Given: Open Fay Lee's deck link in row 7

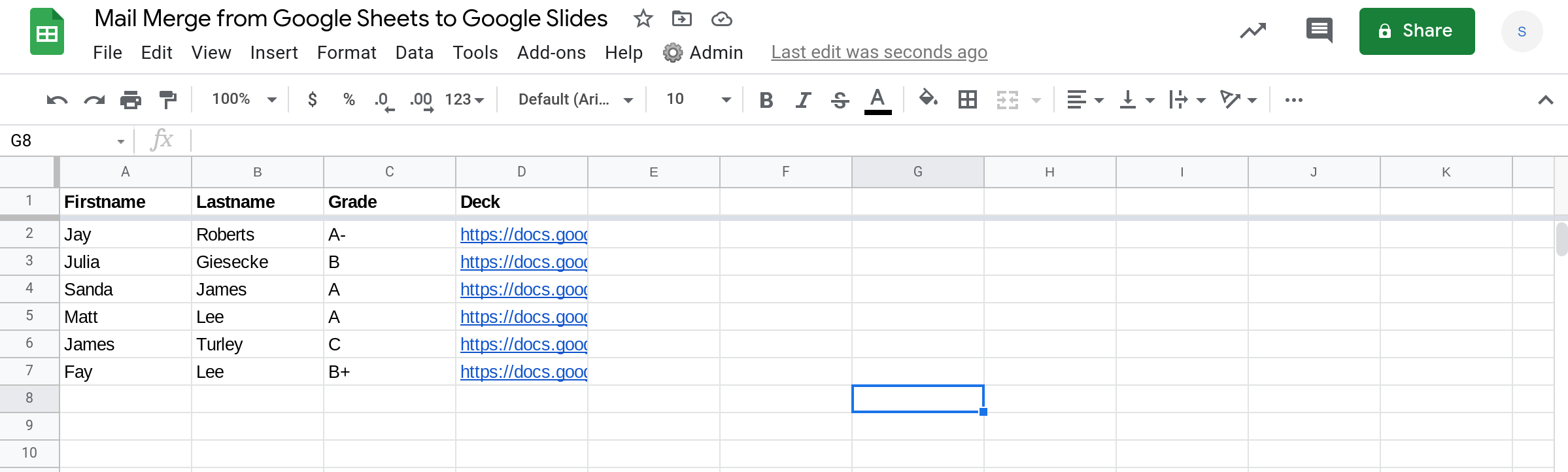Looking at the screenshot, I should click(x=524, y=372).
